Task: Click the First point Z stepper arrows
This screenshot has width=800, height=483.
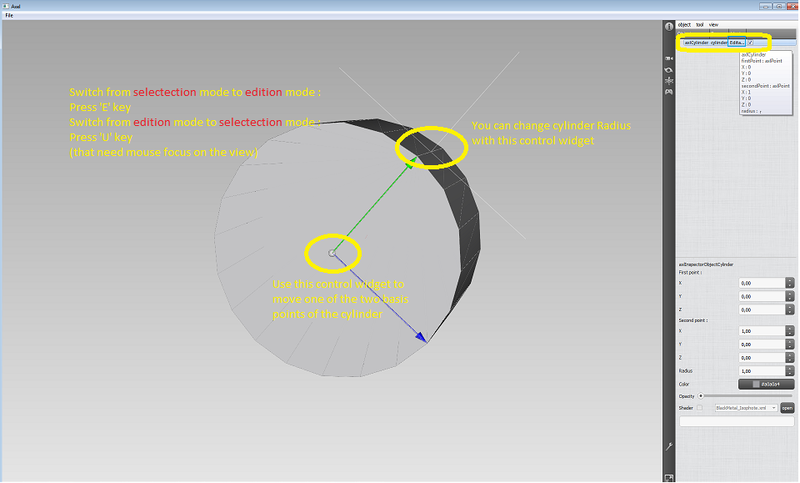Action: click(x=790, y=310)
